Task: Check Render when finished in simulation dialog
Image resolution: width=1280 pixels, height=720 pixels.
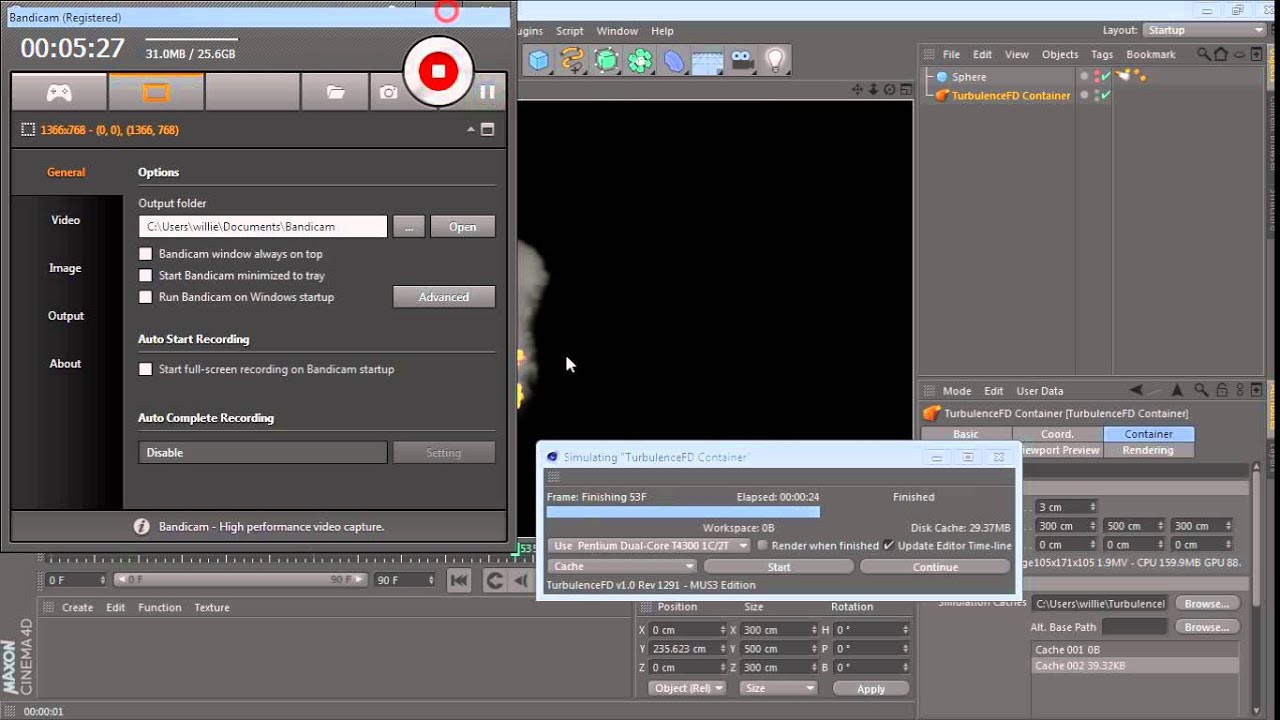Action: 763,546
